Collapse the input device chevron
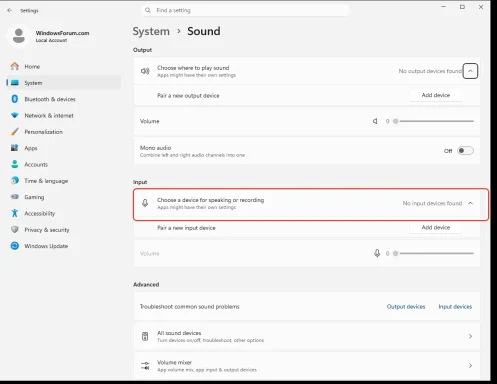497x384 pixels. [x=470, y=203]
